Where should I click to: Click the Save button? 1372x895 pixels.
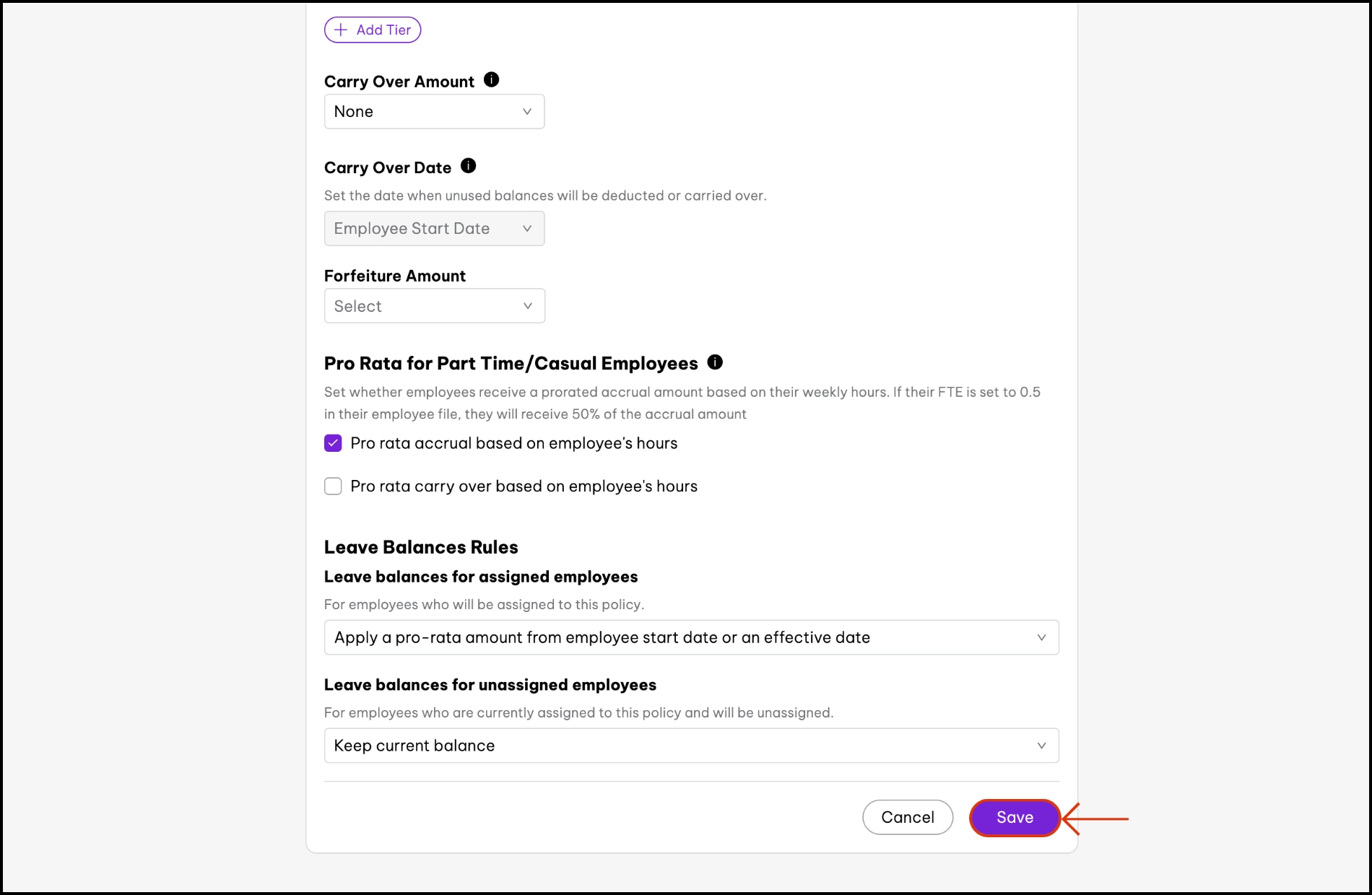coord(1015,818)
